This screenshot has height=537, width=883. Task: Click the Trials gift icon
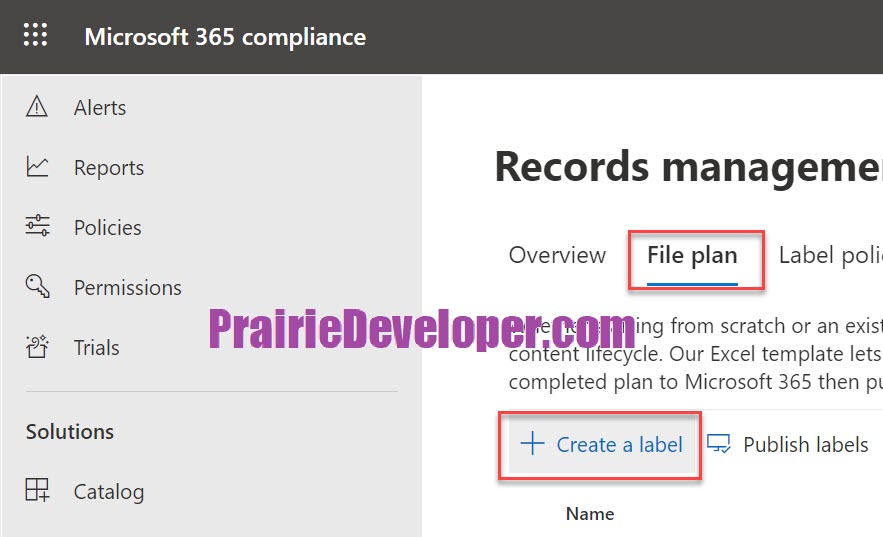(x=37, y=346)
